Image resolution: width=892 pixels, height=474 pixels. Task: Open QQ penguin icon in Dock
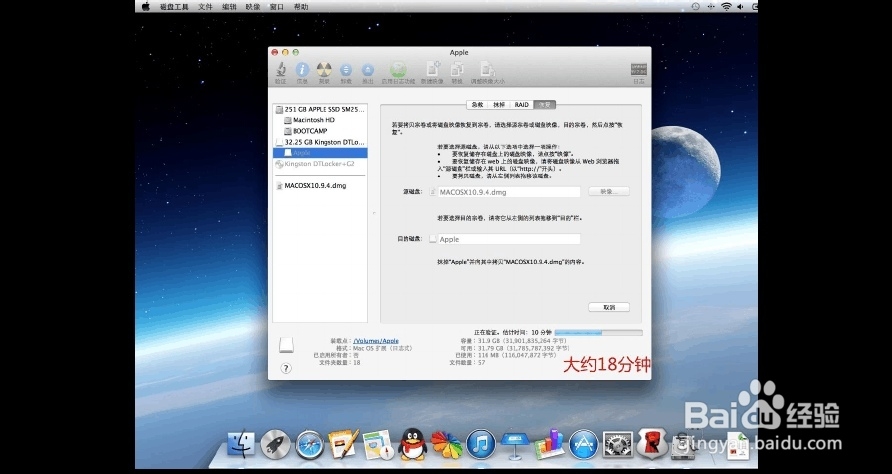click(412, 444)
